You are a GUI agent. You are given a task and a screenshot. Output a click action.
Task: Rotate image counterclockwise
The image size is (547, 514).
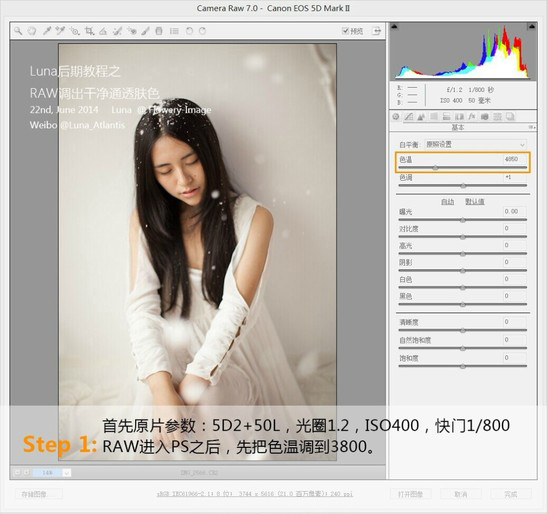tap(189, 31)
